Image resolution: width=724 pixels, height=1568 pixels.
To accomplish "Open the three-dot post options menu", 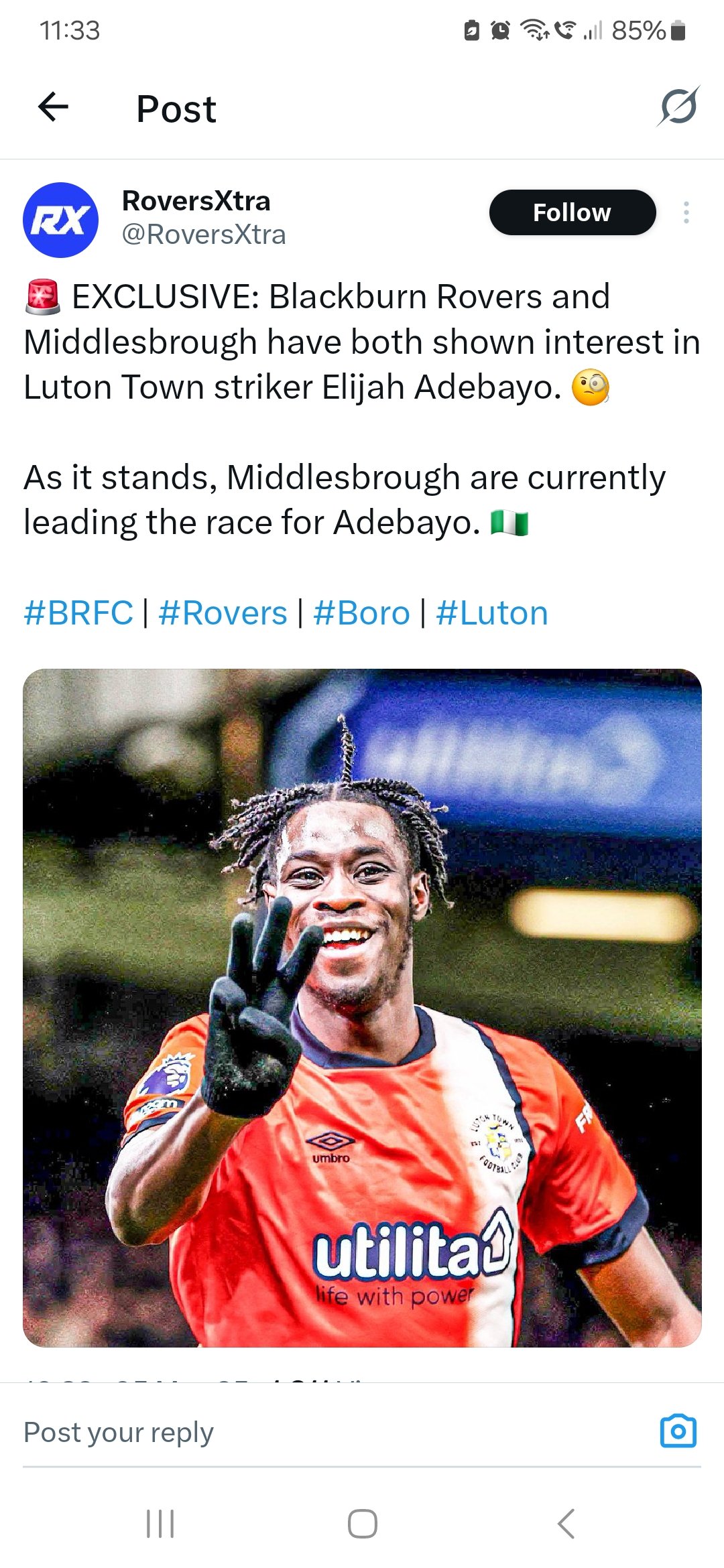I will pos(686,212).
